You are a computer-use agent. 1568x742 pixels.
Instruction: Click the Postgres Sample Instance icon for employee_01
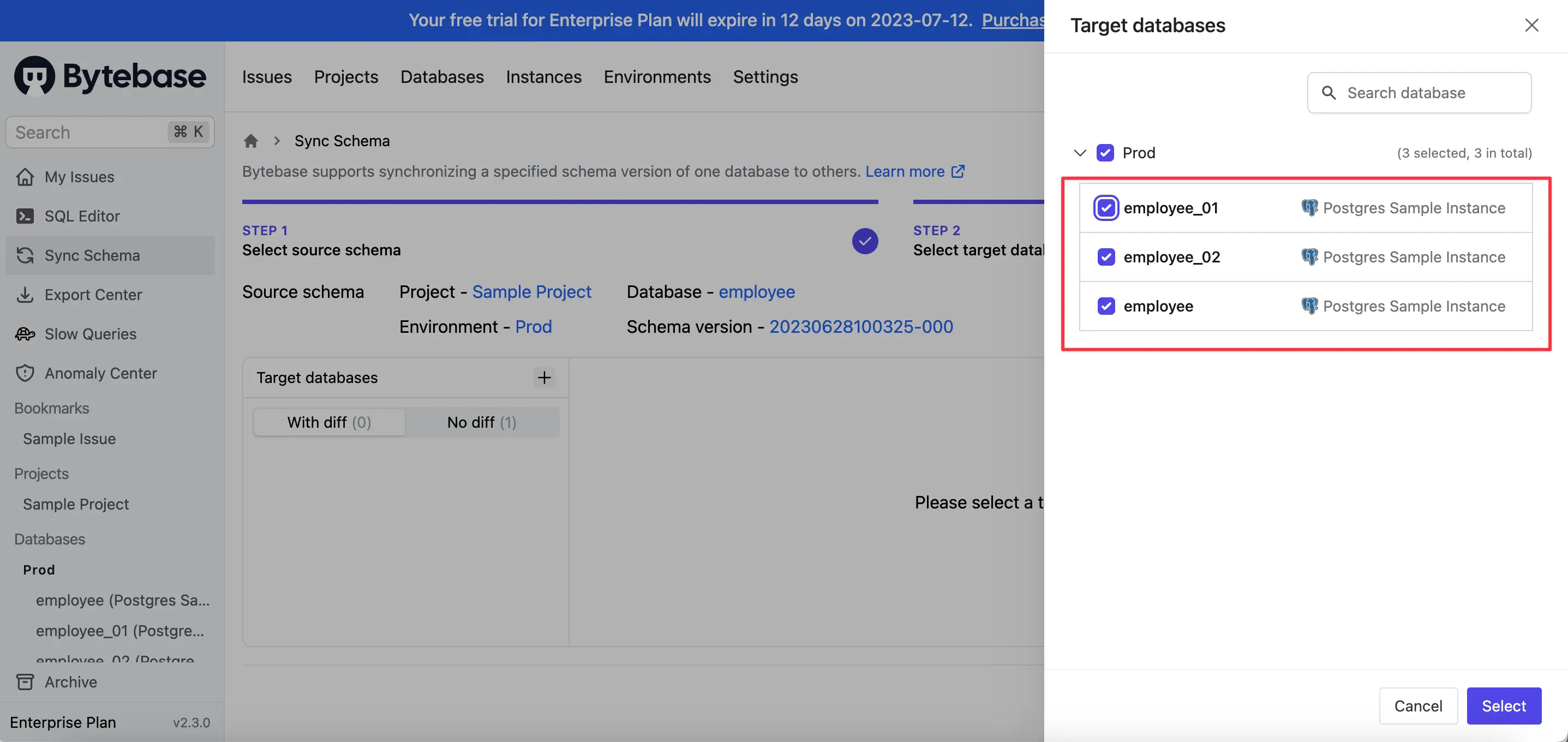[1308, 207]
